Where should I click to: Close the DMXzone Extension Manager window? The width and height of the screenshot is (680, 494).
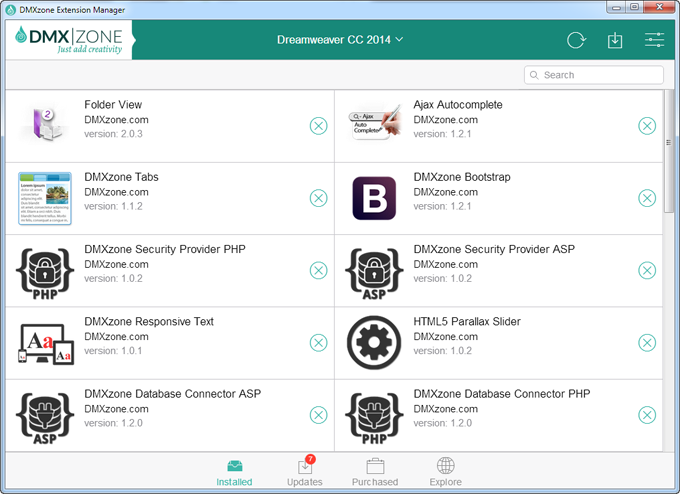tap(659, 7)
